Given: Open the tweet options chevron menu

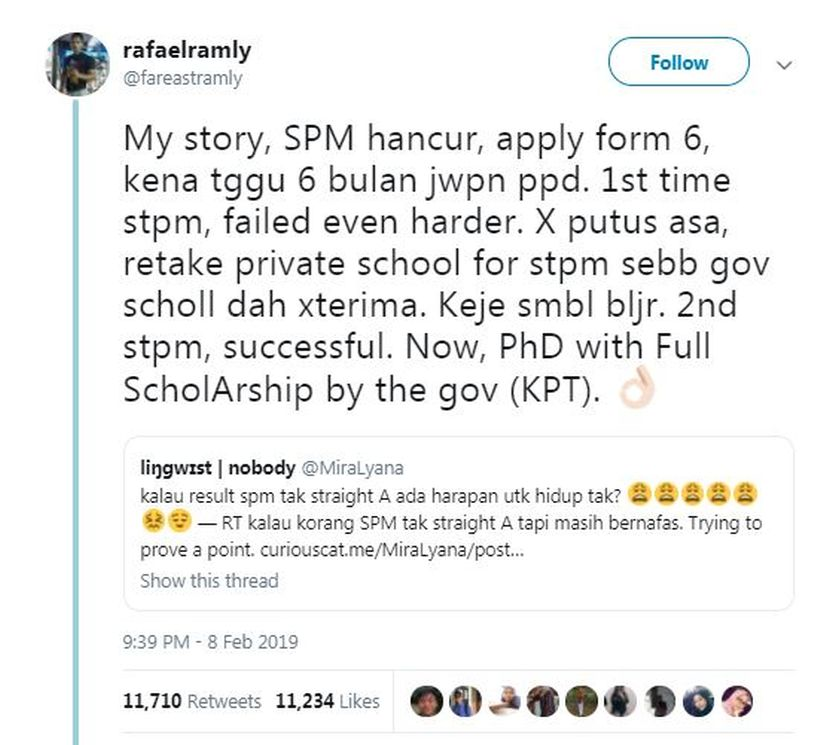Looking at the screenshot, I should [x=785, y=64].
